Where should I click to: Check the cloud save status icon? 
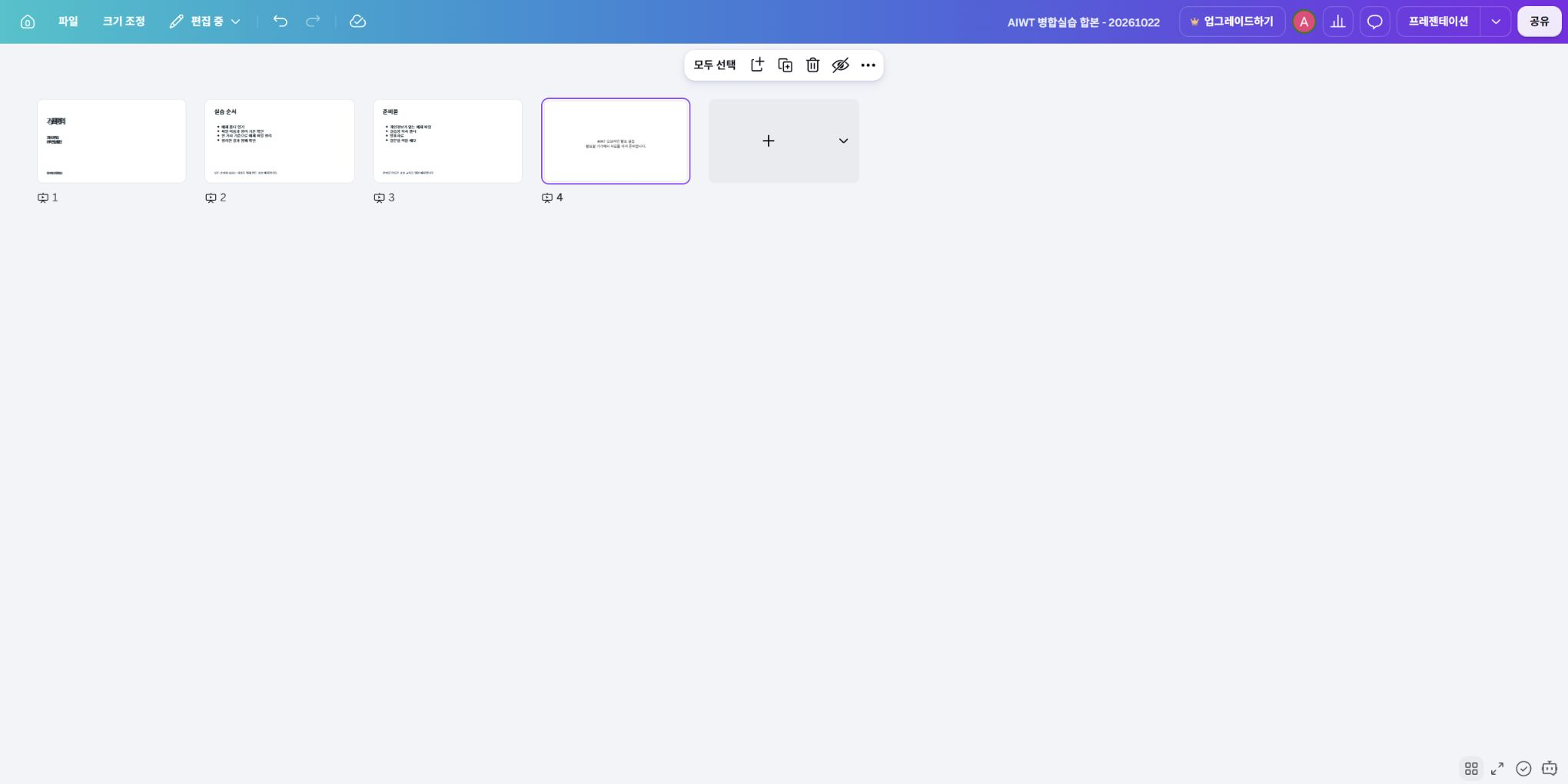pos(357,22)
